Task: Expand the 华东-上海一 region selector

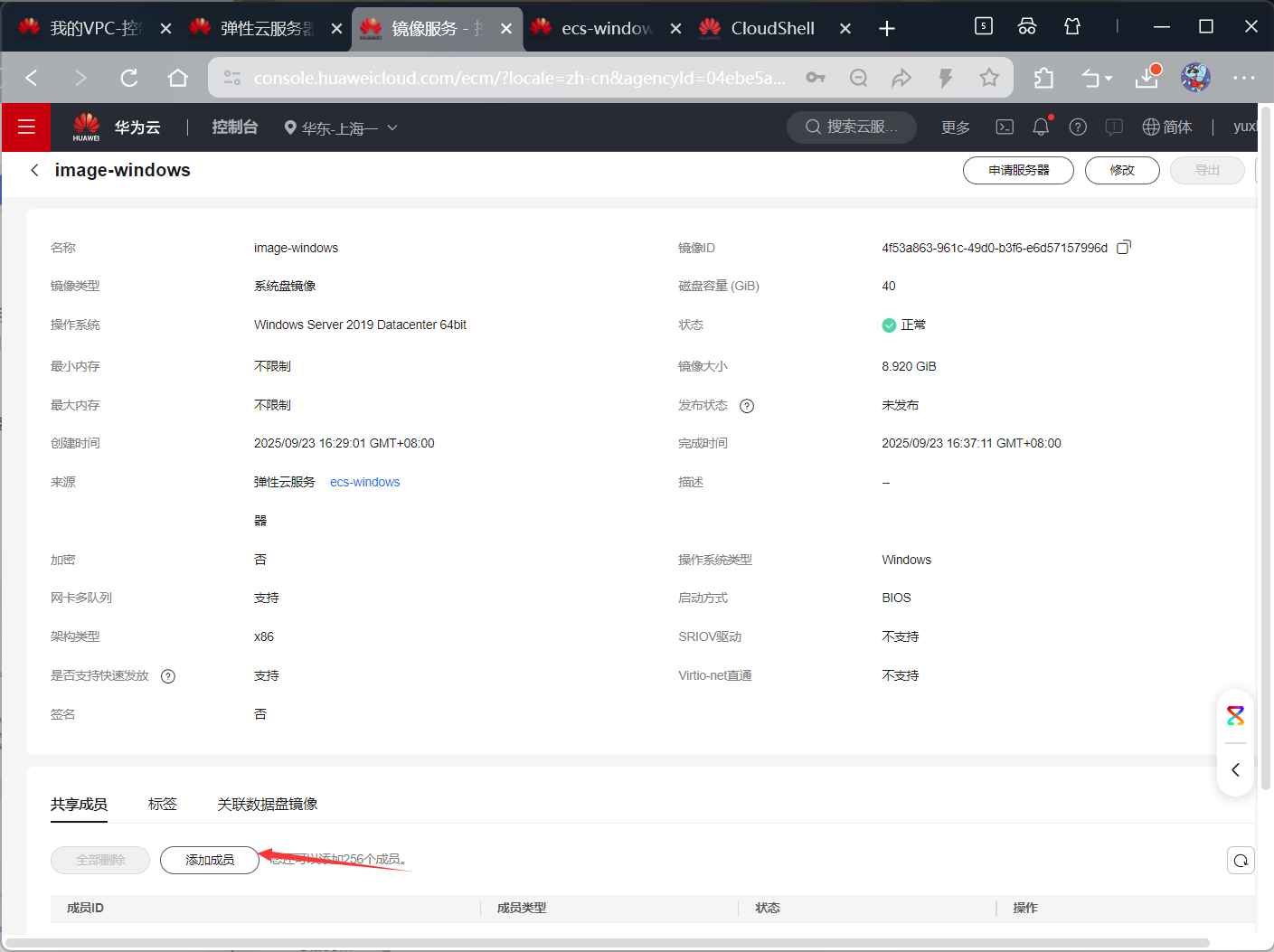Action: (341, 128)
